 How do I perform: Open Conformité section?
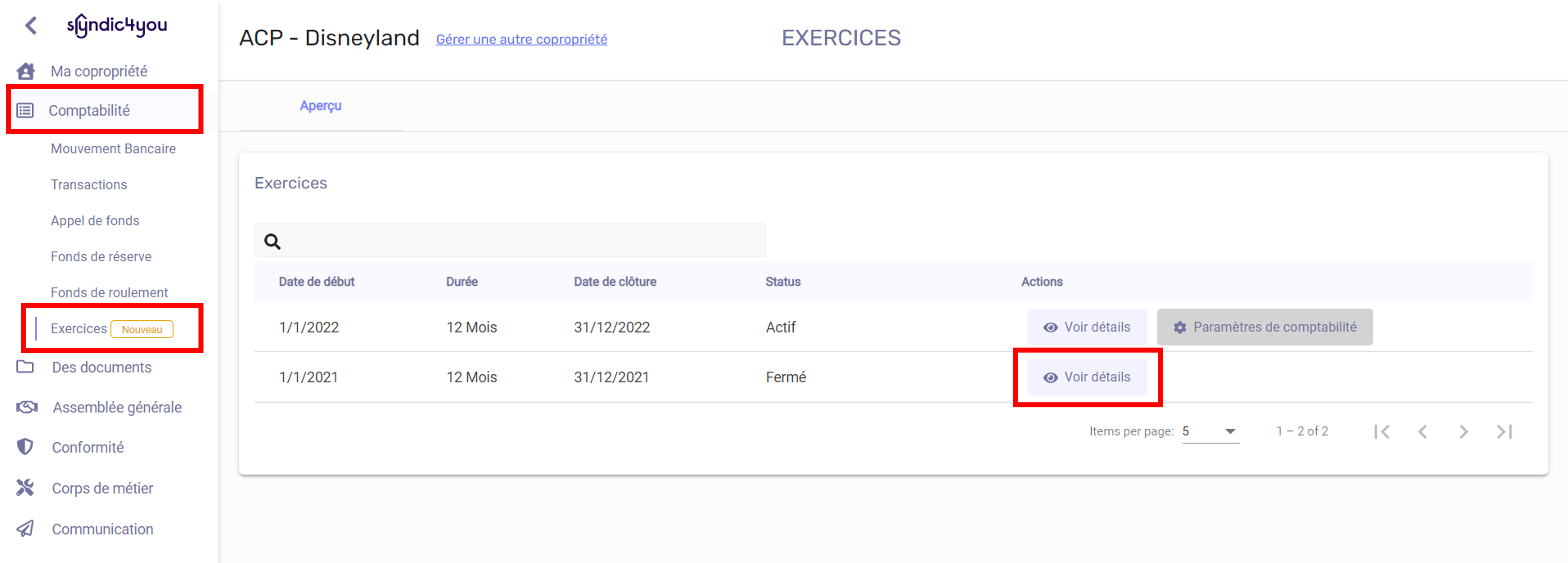[x=88, y=448]
